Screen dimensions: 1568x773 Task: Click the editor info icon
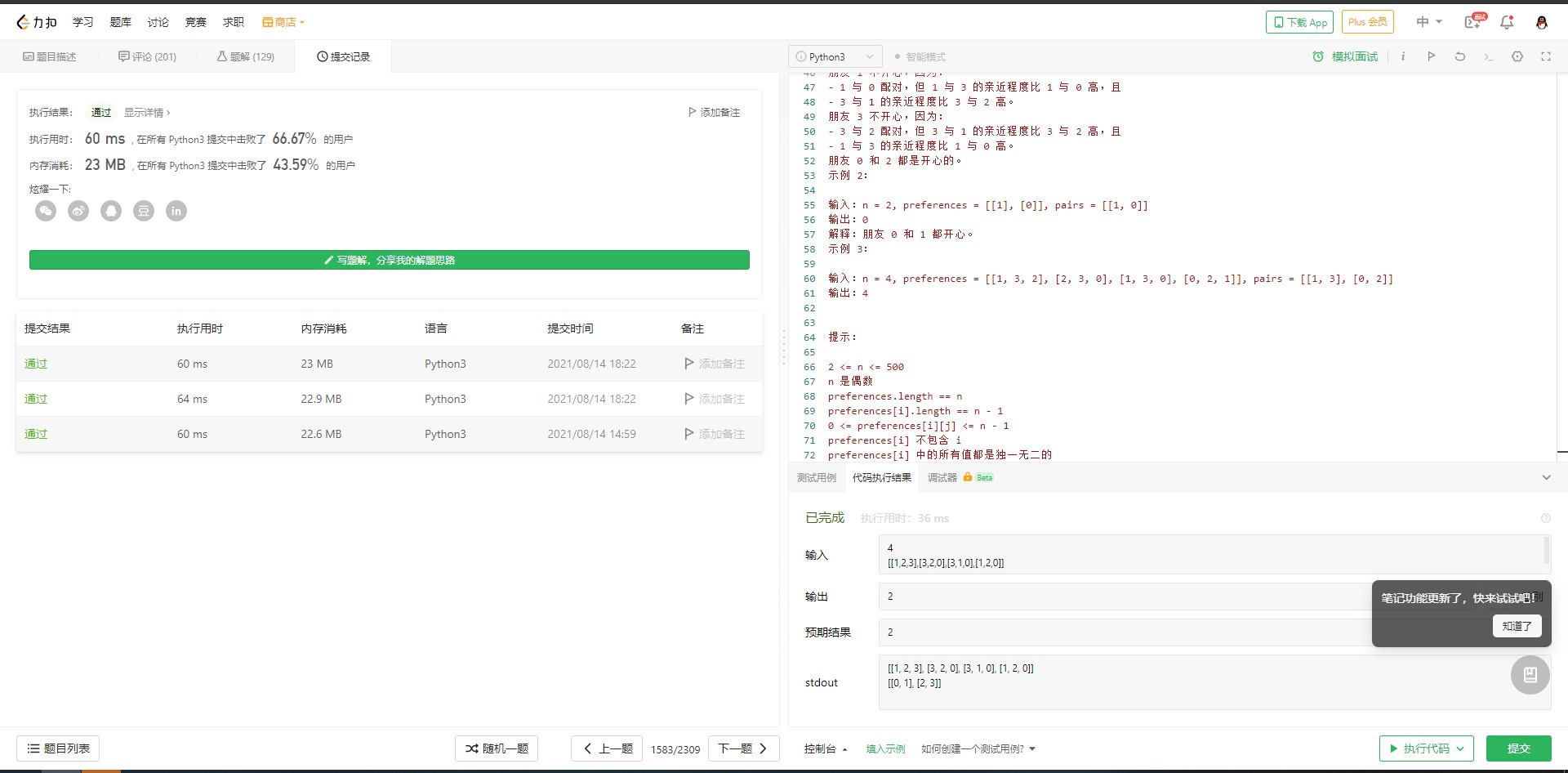(1403, 56)
